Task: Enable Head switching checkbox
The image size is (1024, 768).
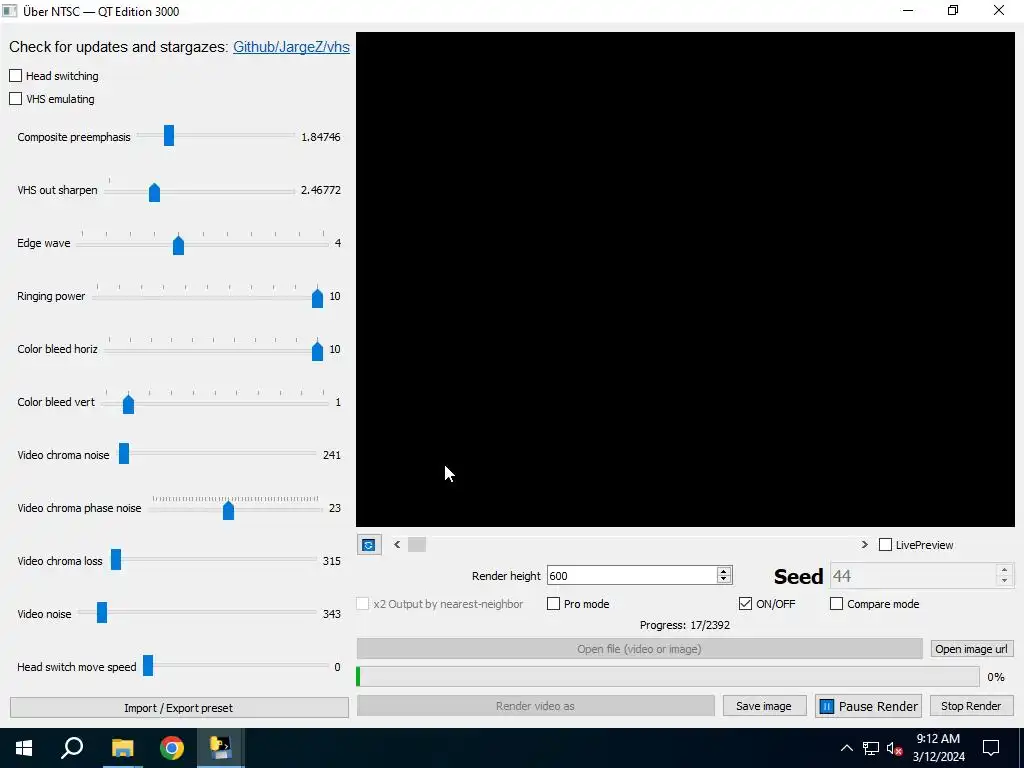Action: click(x=16, y=76)
